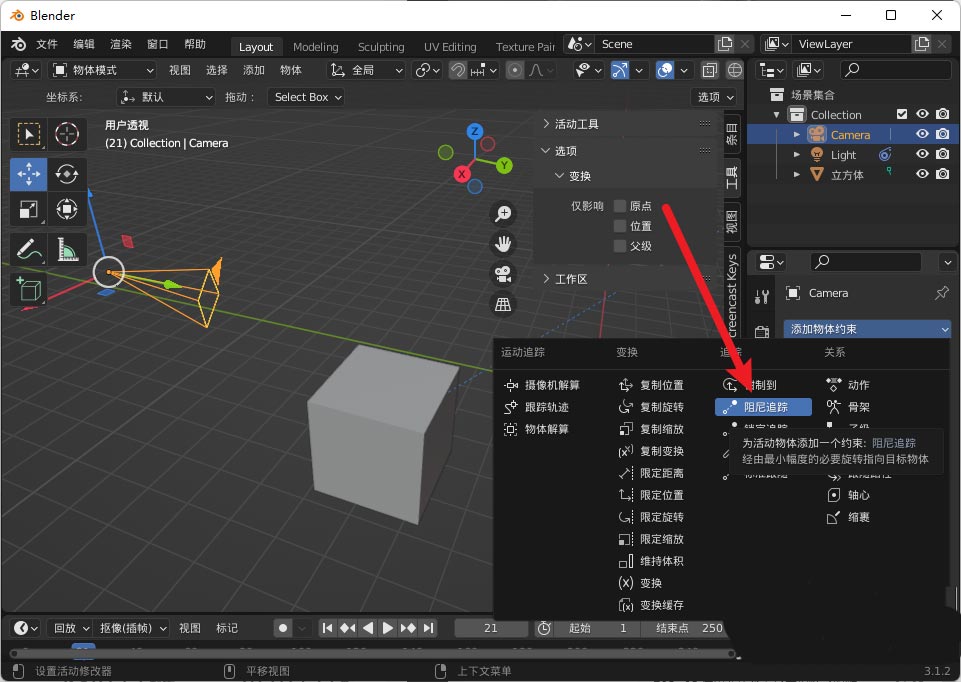Select the Annotate tool
The image size is (961, 682).
(x=29, y=248)
